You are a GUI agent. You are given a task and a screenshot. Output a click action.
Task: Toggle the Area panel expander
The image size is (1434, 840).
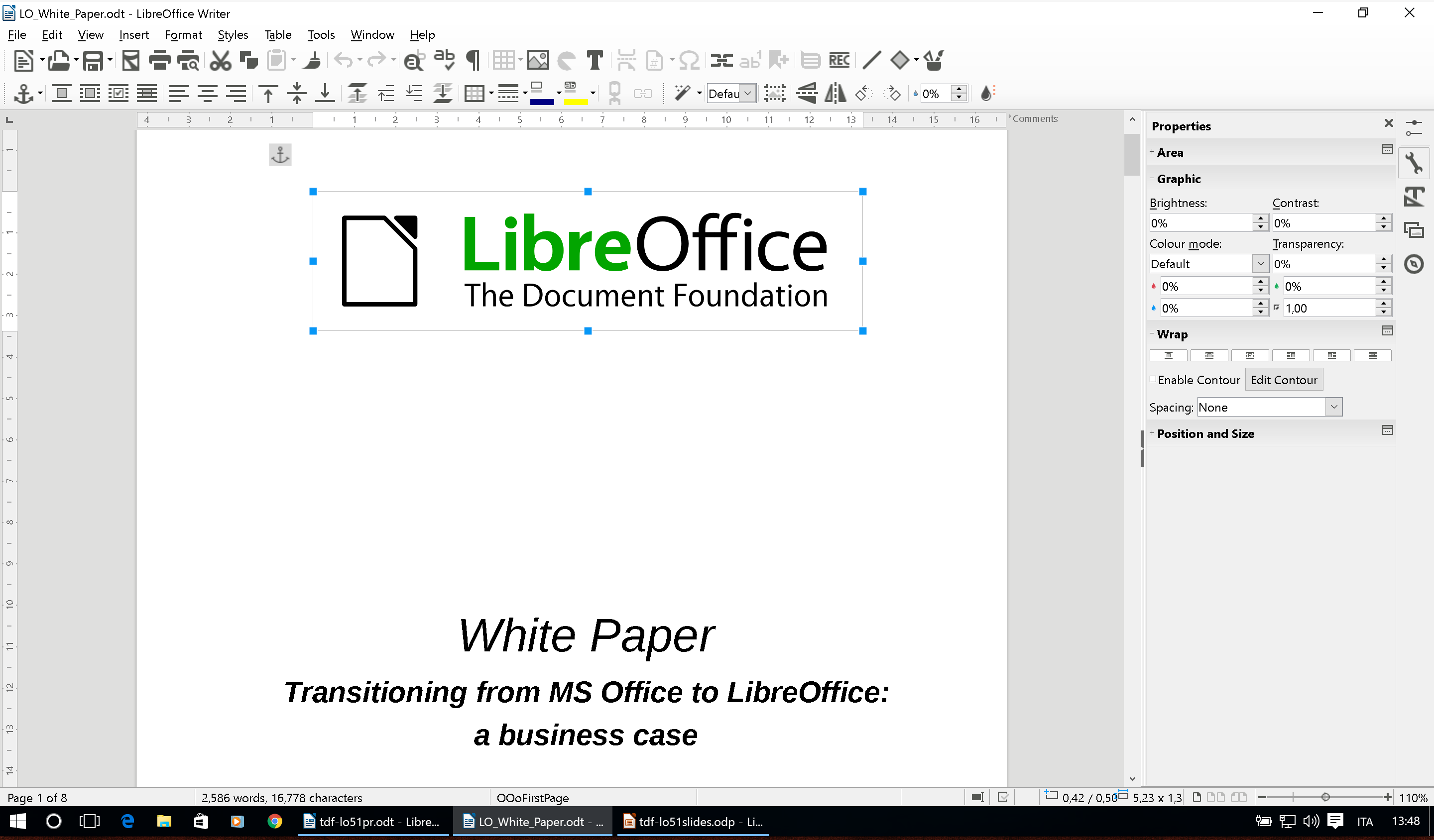(x=1152, y=152)
